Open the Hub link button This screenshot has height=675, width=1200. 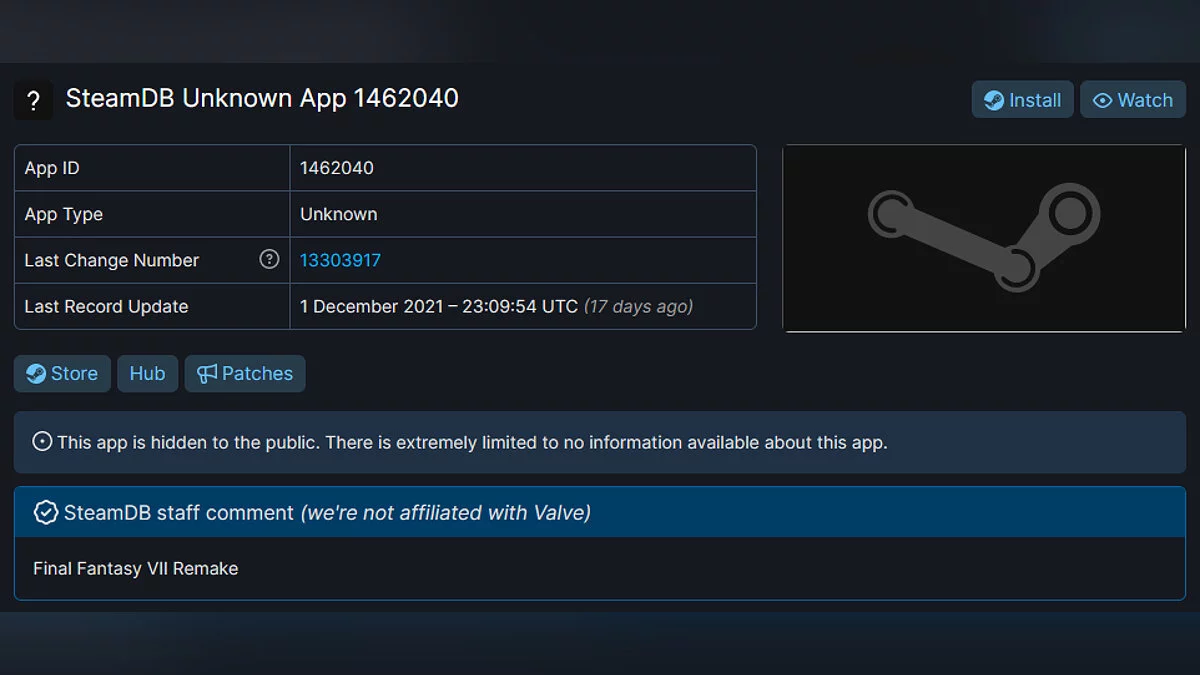(x=147, y=373)
